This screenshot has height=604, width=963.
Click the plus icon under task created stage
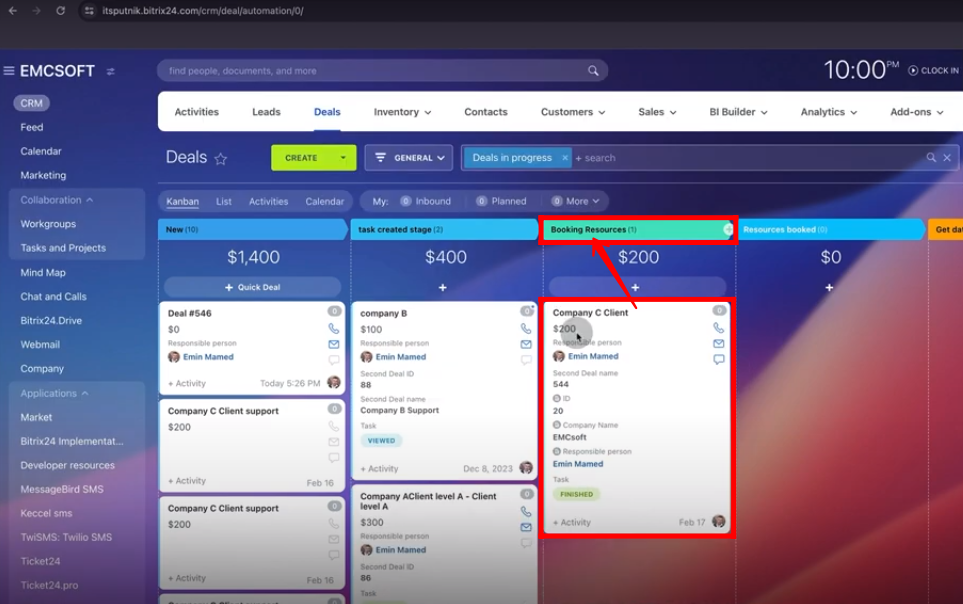[442, 288]
